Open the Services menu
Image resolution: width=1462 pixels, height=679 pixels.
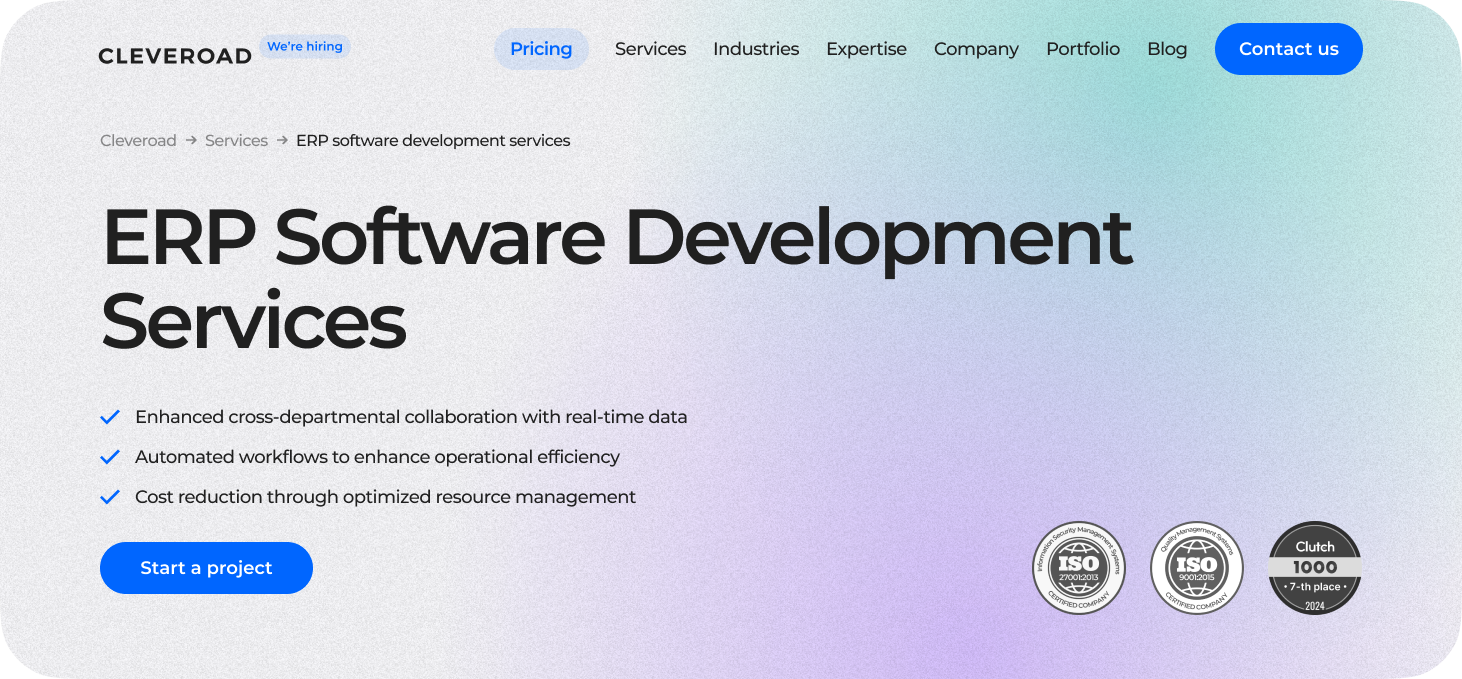[650, 48]
